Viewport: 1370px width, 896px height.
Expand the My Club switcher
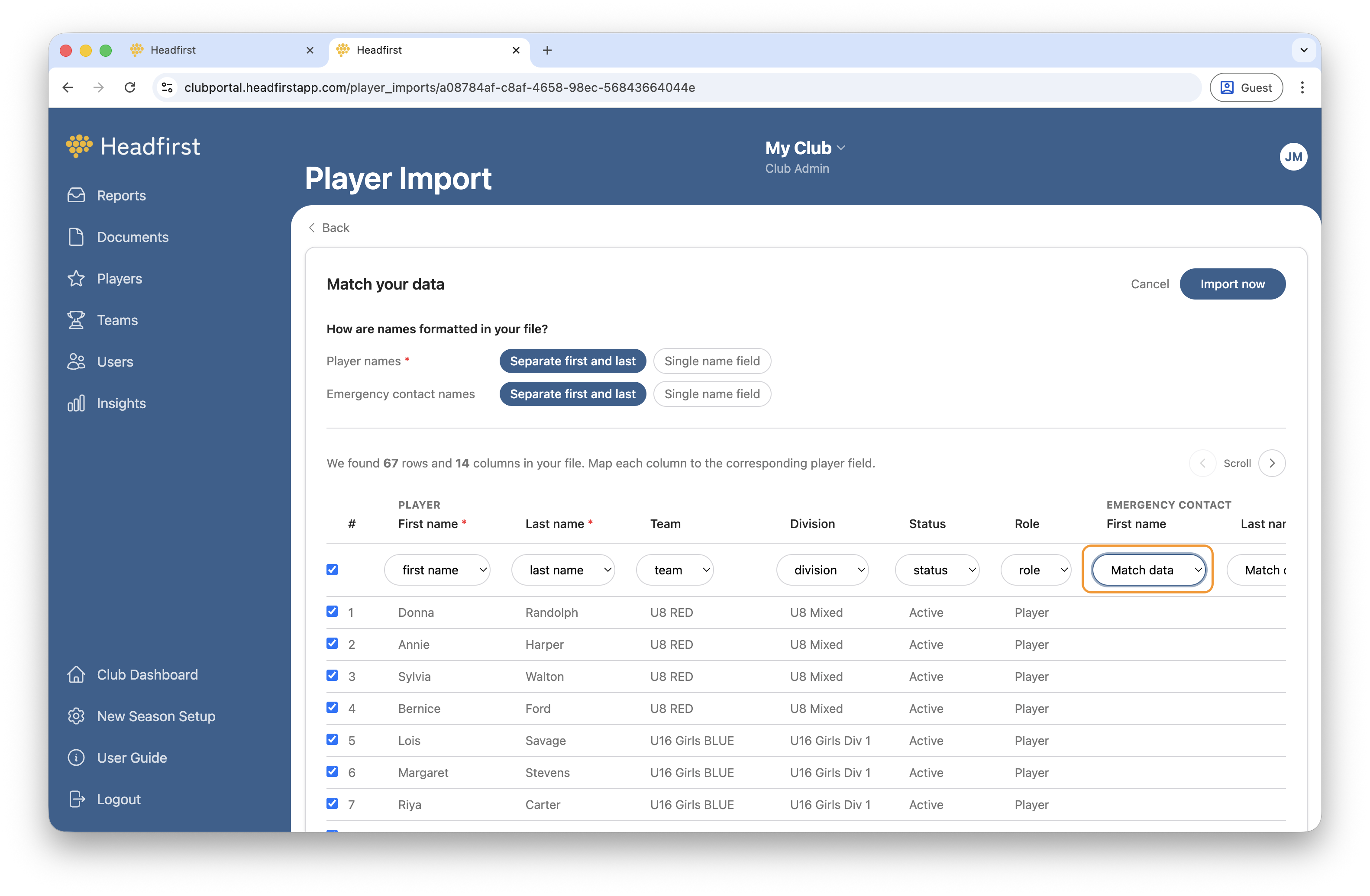[805, 148]
